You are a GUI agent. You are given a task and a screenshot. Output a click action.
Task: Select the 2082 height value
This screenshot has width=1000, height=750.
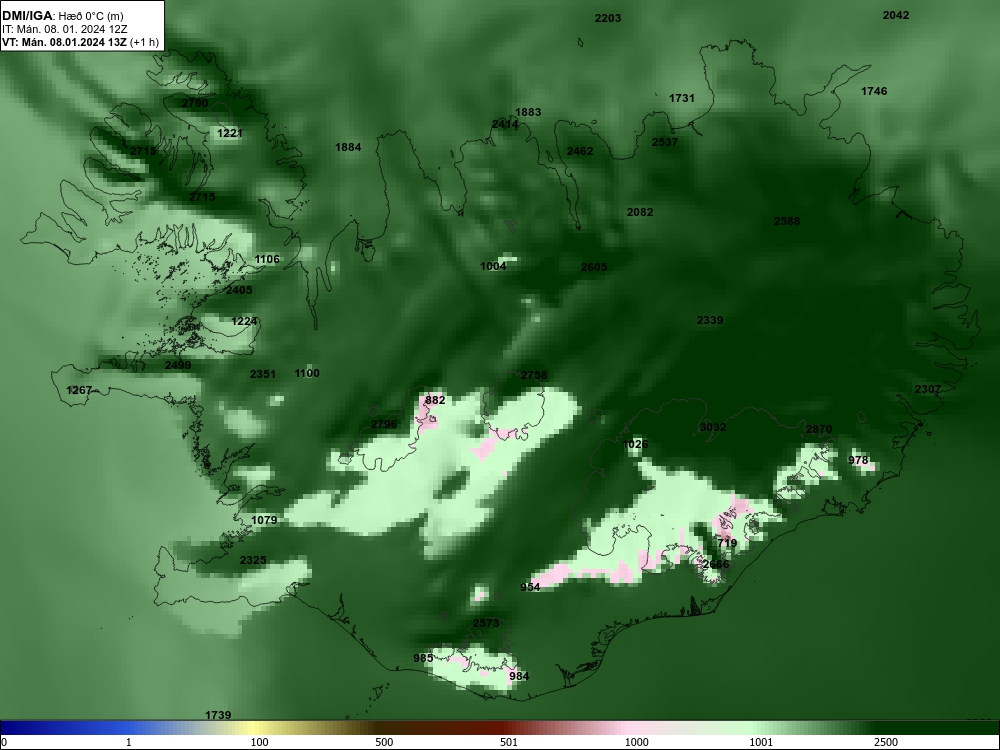[640, 212]
